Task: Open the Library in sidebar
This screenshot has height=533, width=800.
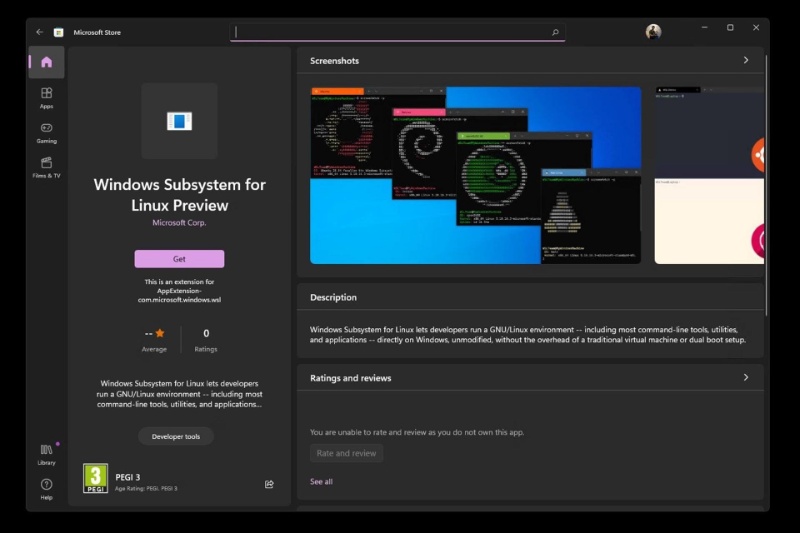Action: click(x=46, y=454)
